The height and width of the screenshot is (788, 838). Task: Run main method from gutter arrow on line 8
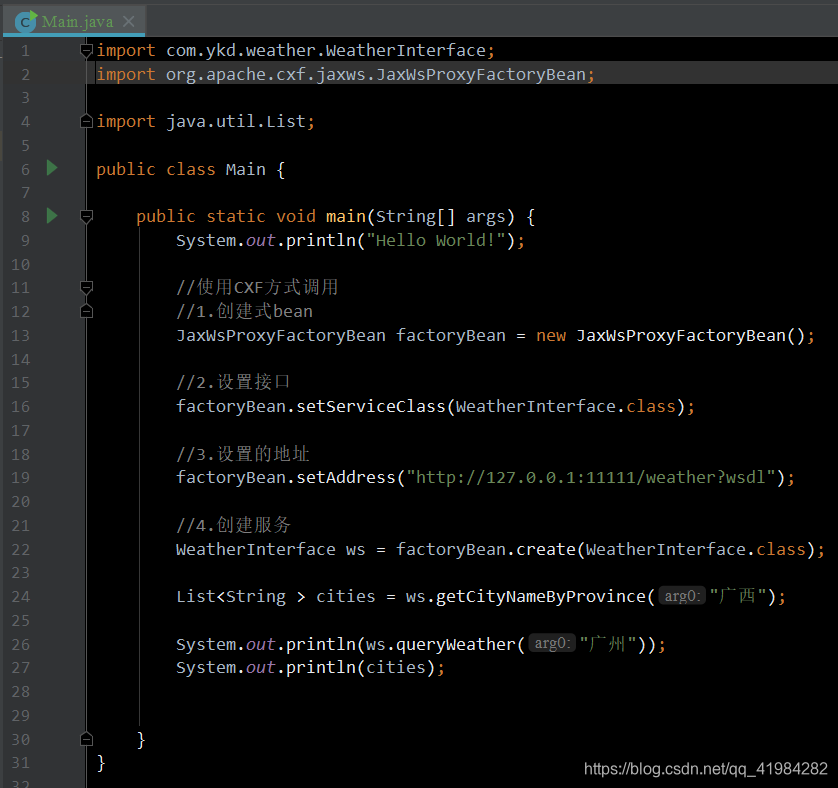pyautogui.click(x=52, y=215)
